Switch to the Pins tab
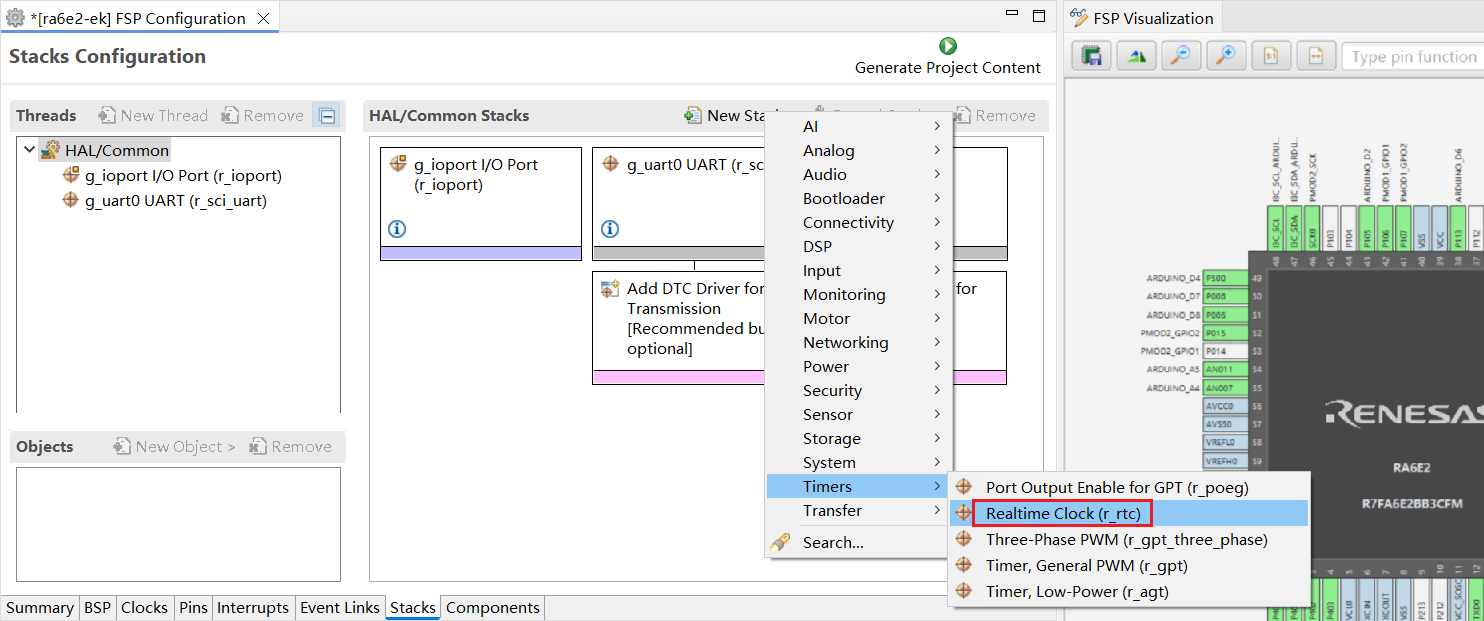The height and width of the screenshot is (621, 1484). [193, 608]
